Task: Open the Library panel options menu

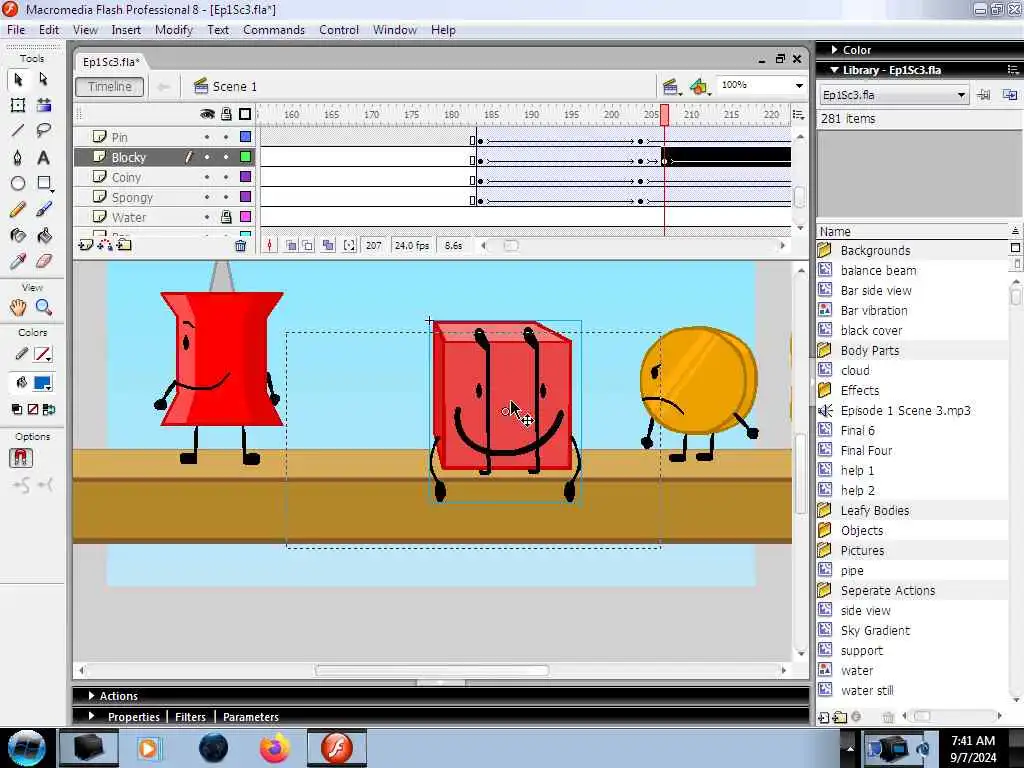Action: pos(1013,70)
